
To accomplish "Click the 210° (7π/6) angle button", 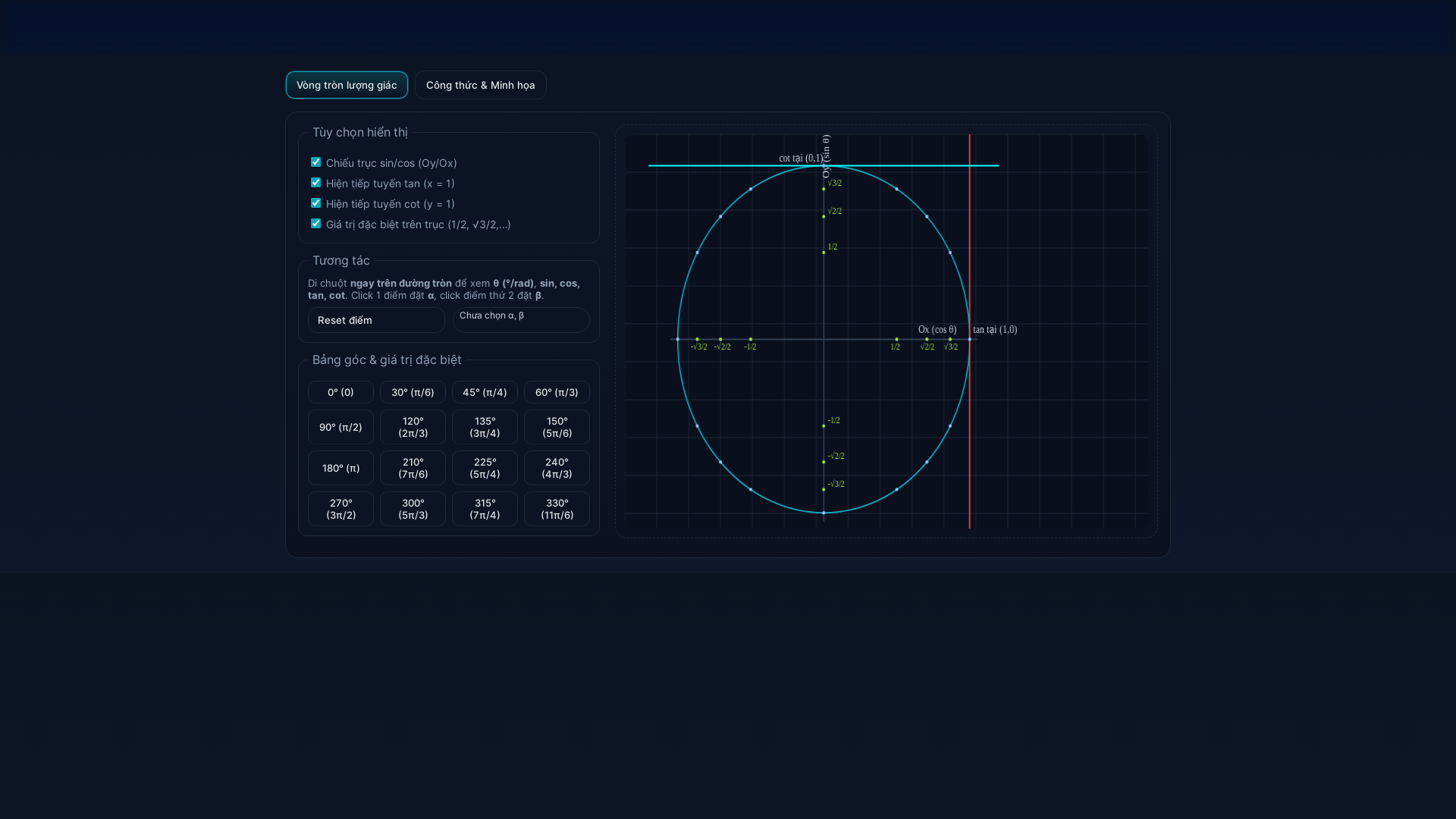I will (413, 468).
